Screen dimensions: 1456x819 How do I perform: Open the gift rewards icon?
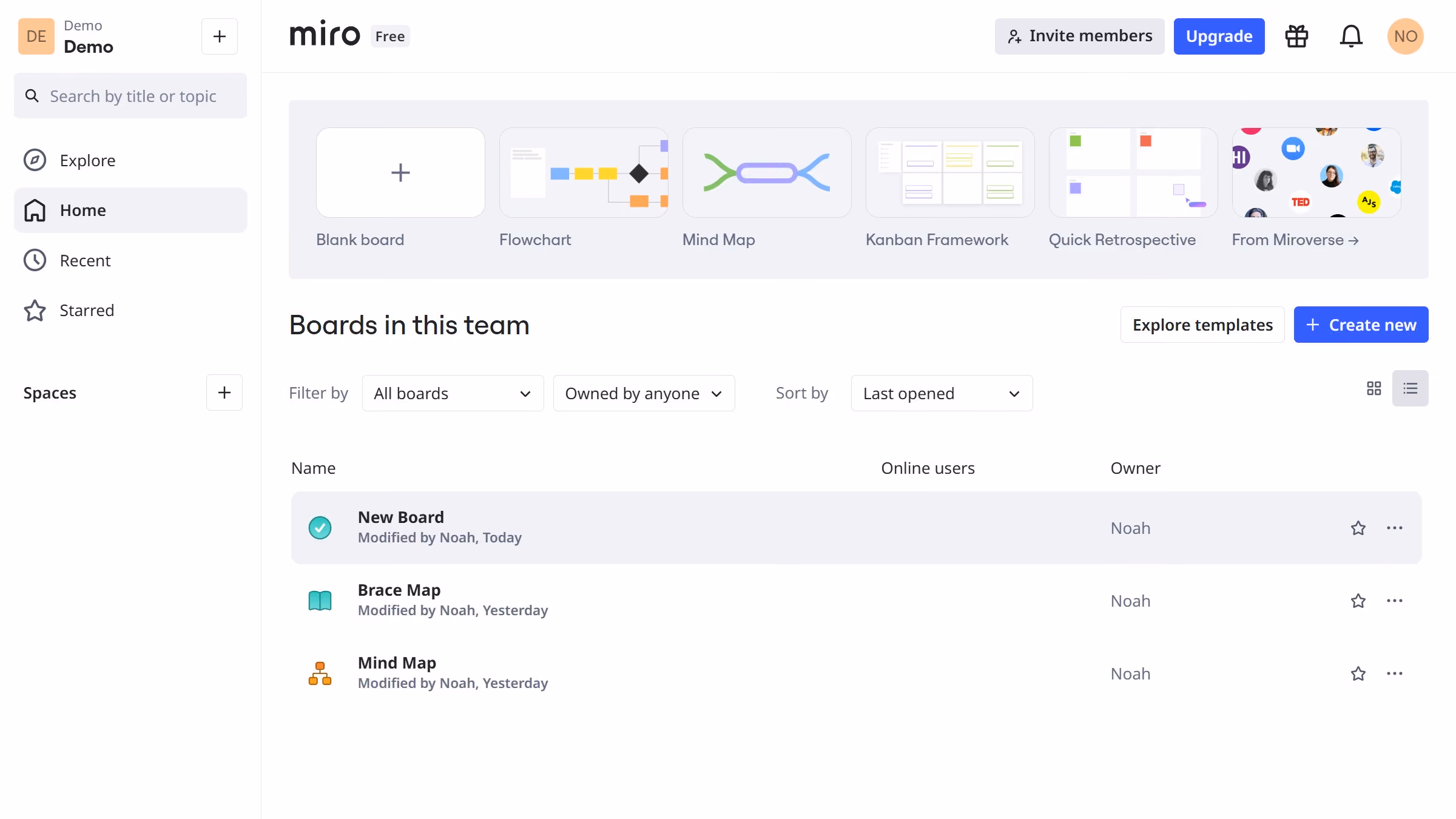click(x=1296, y=36)
